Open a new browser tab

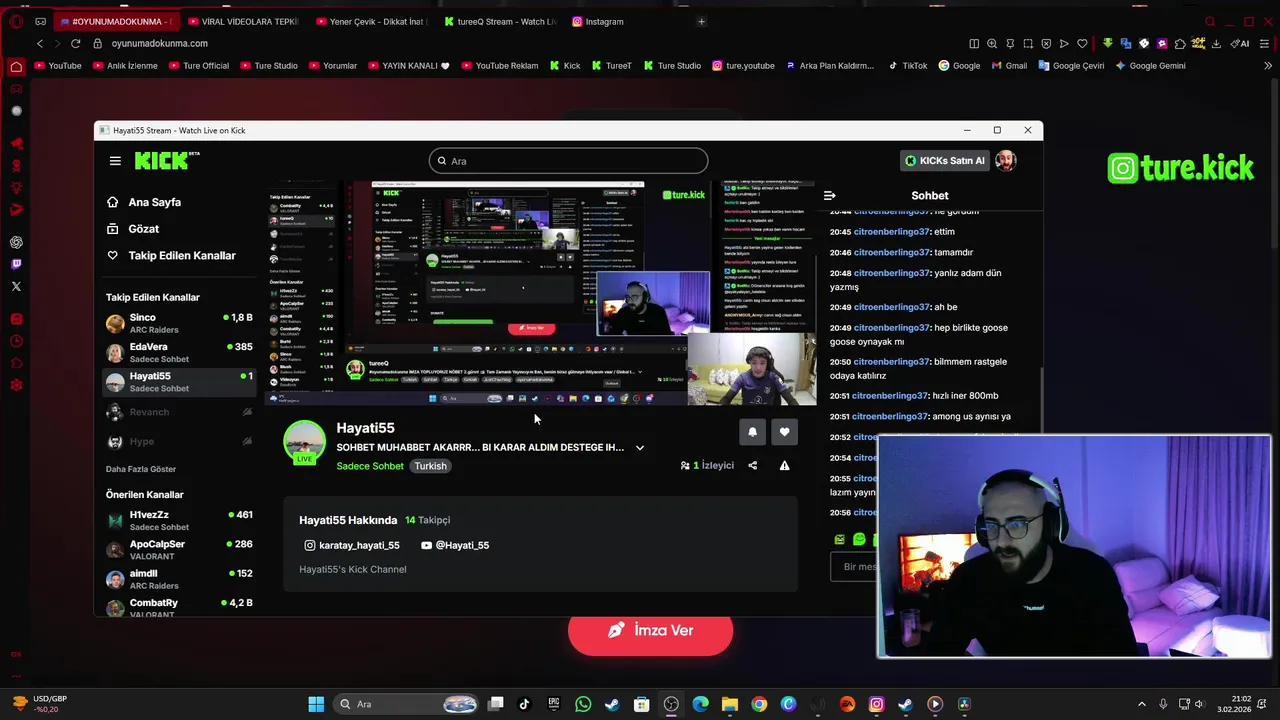[x=701, y=21]
